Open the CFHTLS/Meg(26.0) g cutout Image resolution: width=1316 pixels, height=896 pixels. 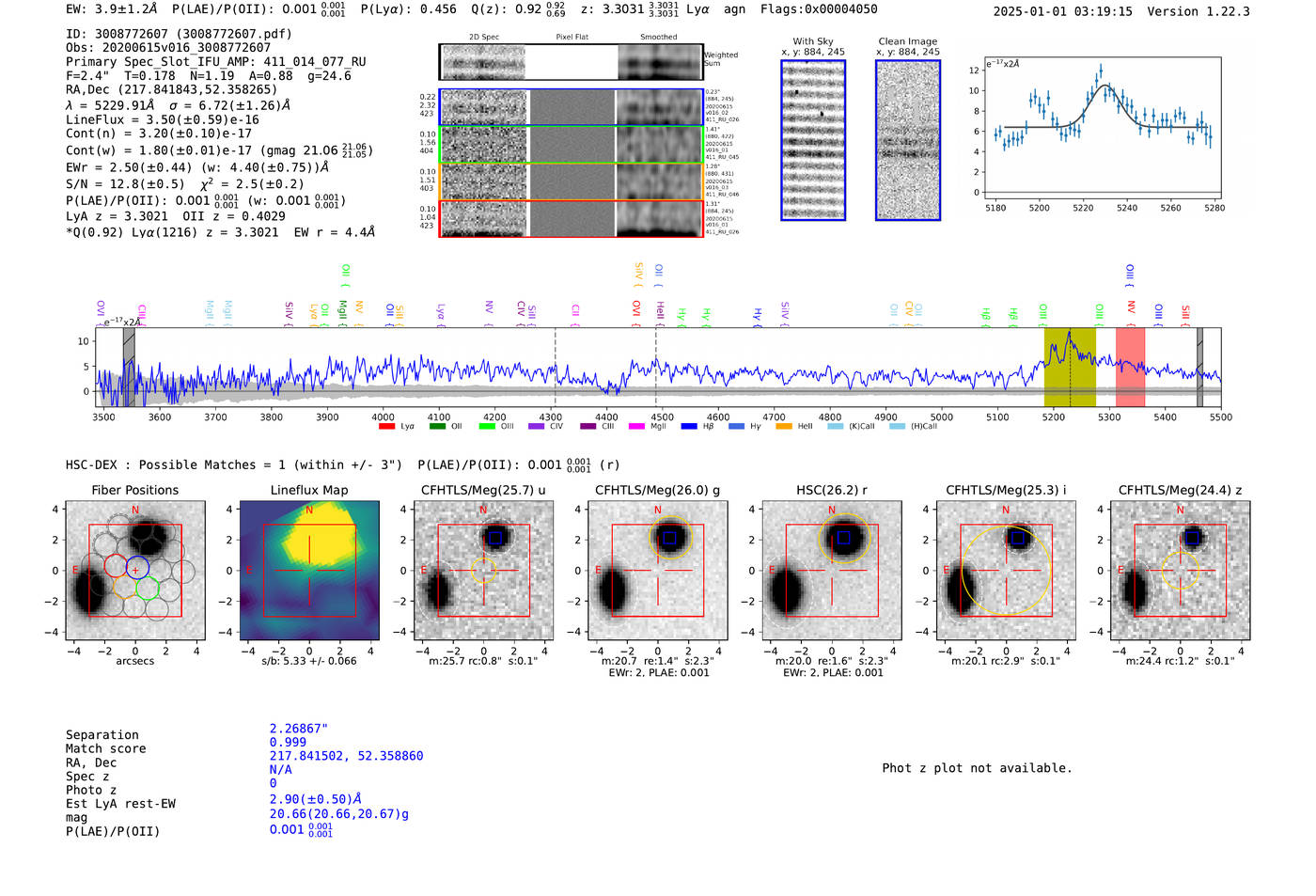[657, 570]
